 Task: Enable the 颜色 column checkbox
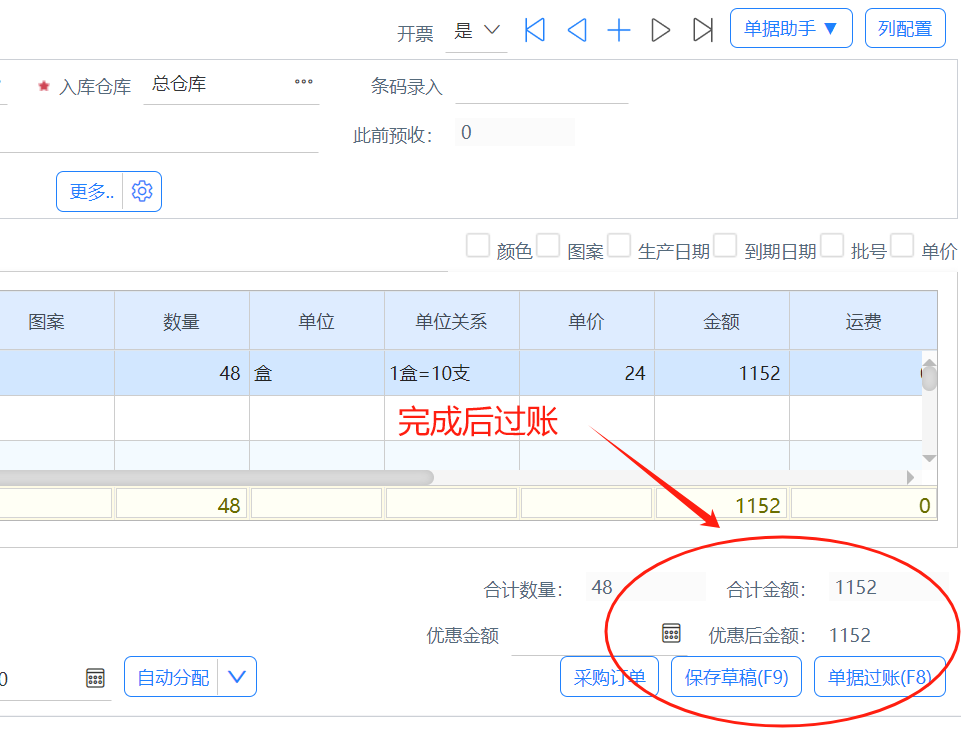coord(478,246)
